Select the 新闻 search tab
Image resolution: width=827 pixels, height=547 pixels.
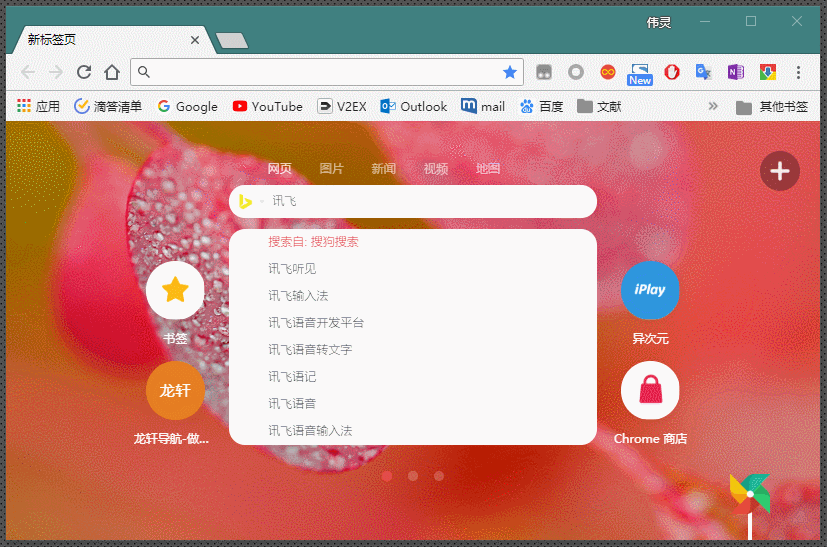[383, 169]
